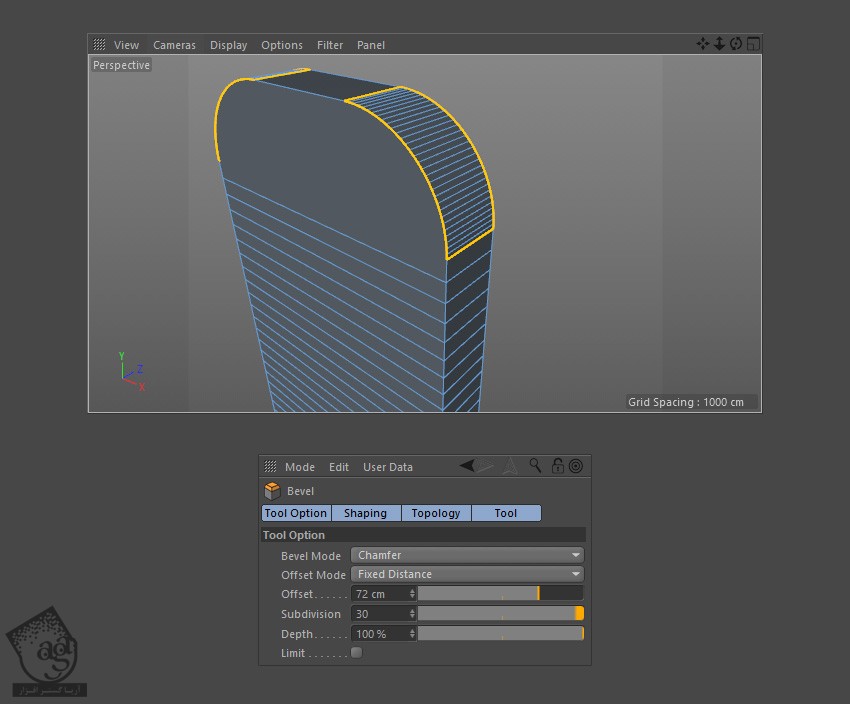The width and height of the screenshot is (850, 704).
Task: Click the Offset value stepper arrows
Action: click(412, 594)
